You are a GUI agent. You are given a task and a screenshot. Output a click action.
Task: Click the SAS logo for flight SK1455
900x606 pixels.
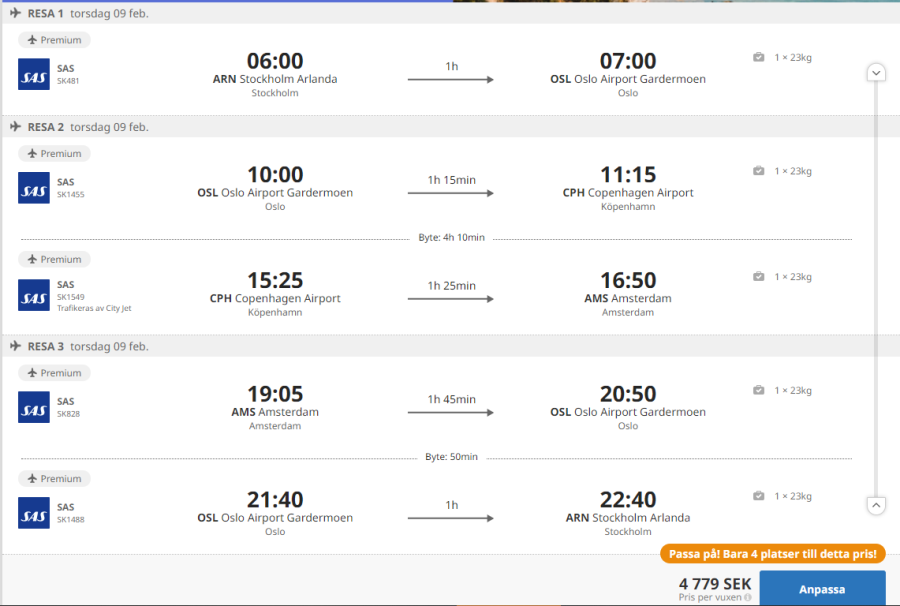33,187
